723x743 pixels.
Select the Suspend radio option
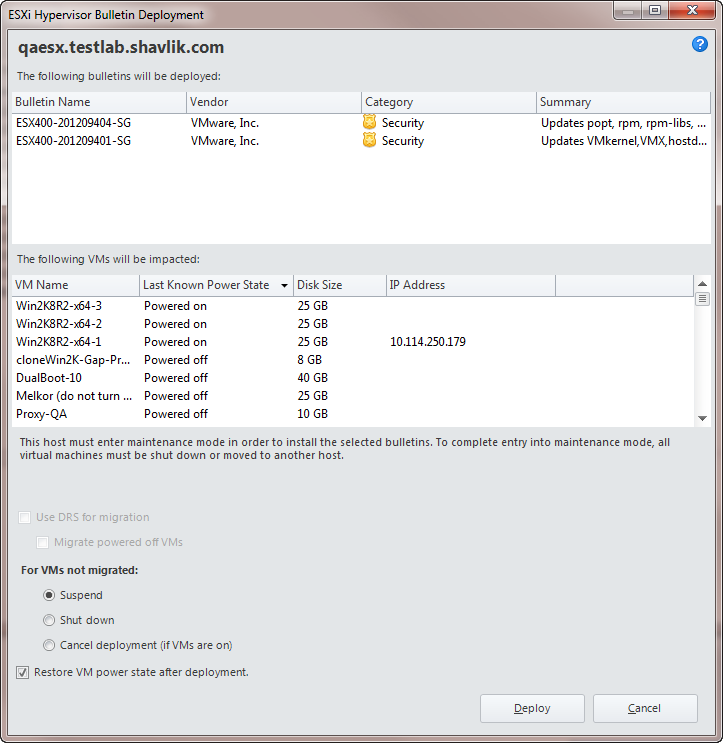[49, 595]
